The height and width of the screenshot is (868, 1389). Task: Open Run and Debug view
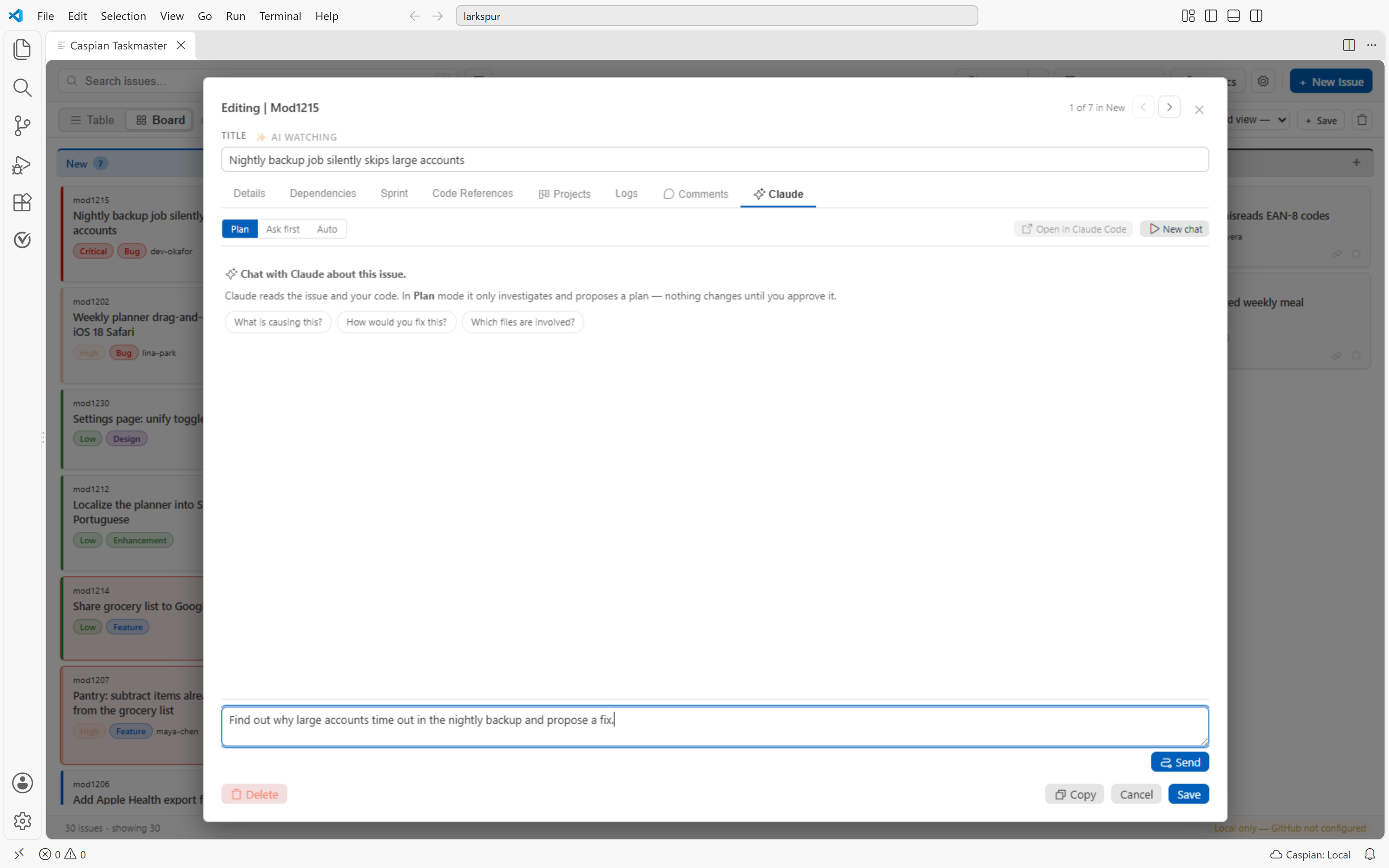22,165
